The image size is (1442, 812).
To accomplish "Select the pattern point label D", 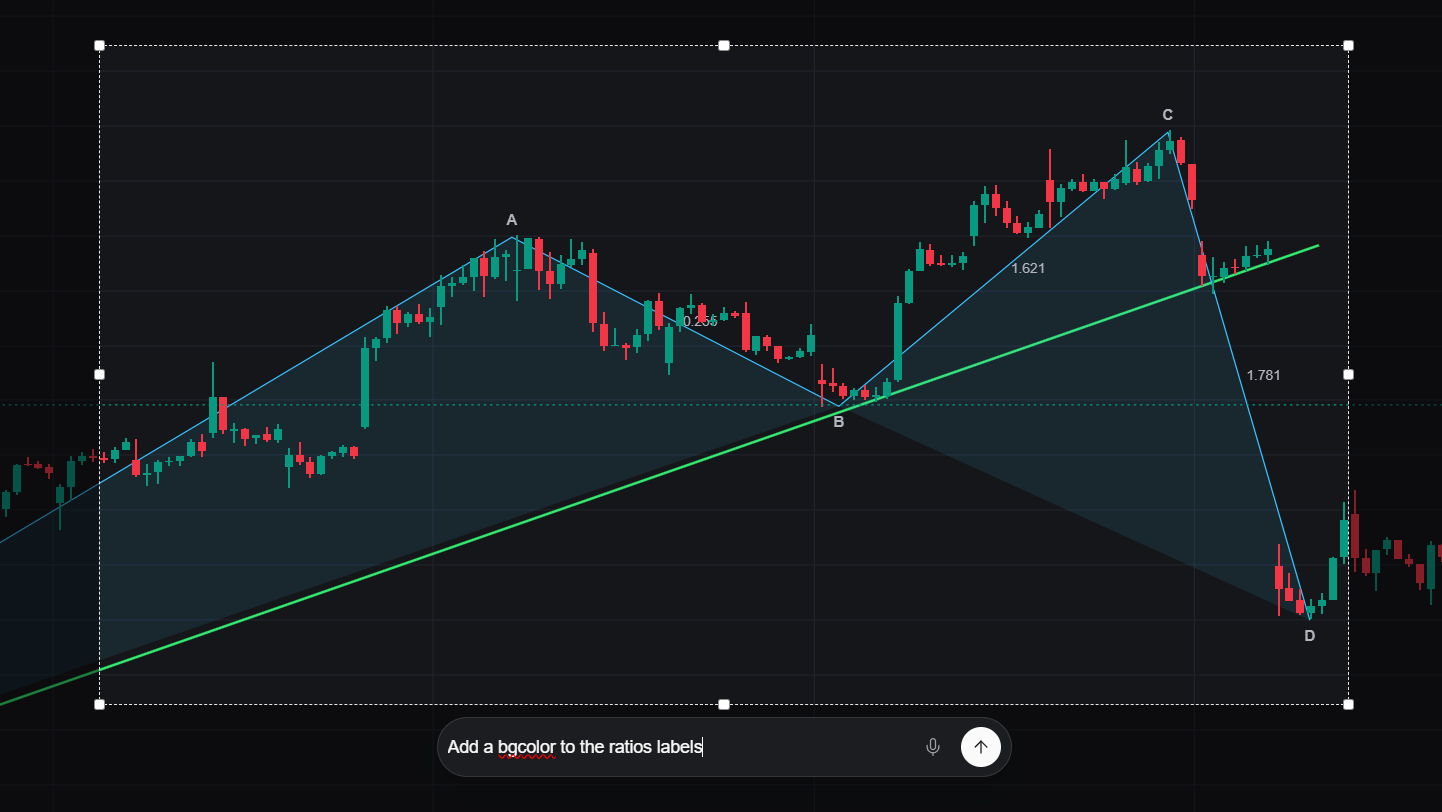I will point(1310,635).
